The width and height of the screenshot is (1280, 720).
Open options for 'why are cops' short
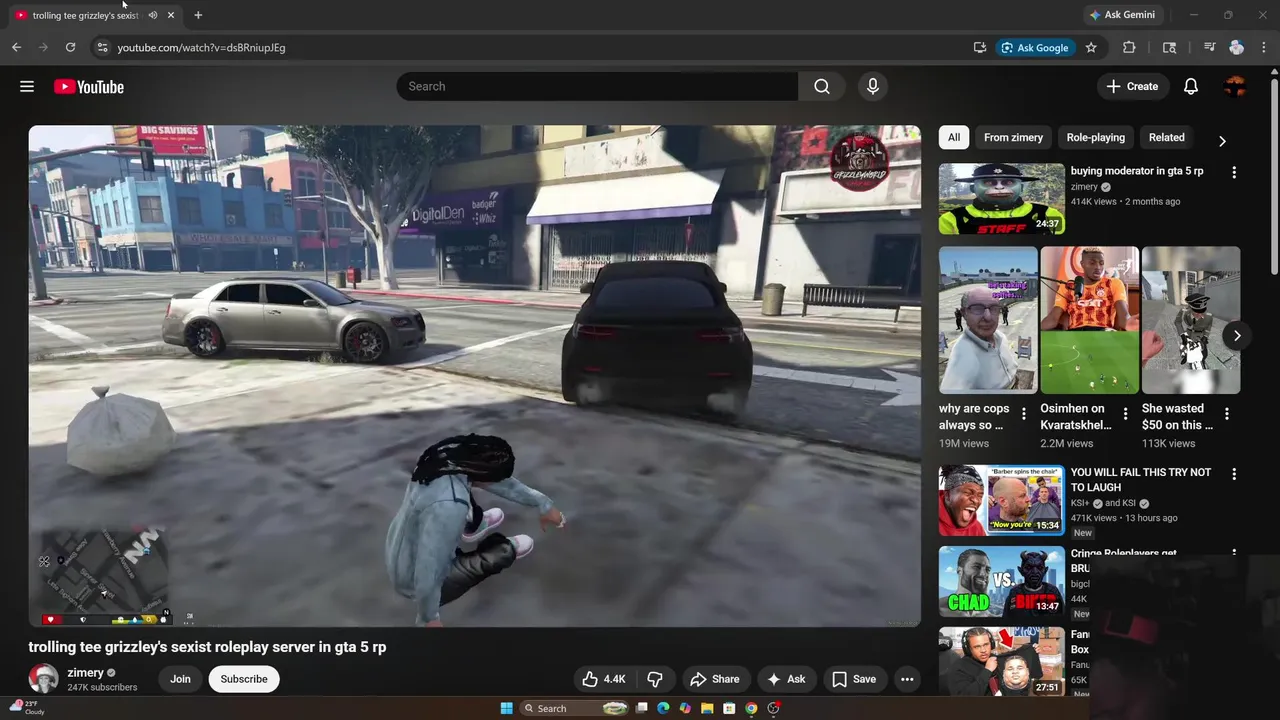pos(1024,413)
